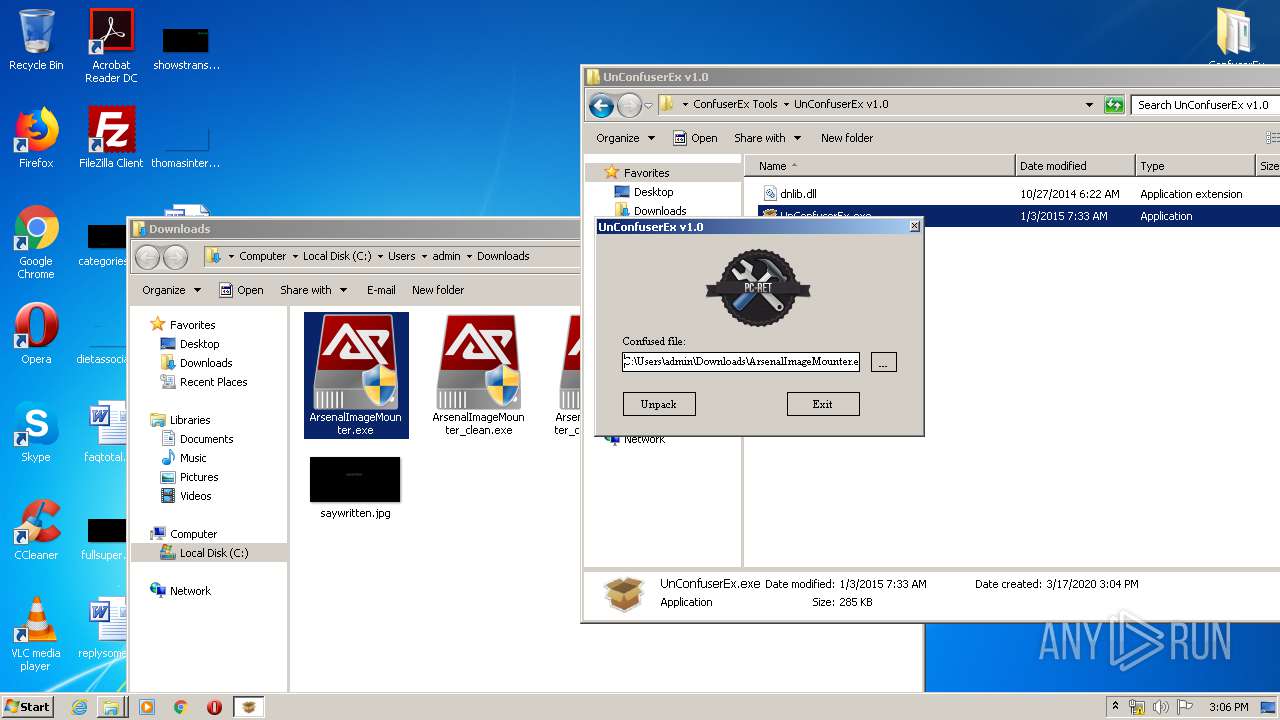This screenshot has width=1280, height=720.
Task: Select Downloads in Downloads window sidebar
Action: [x=205, y=363]
